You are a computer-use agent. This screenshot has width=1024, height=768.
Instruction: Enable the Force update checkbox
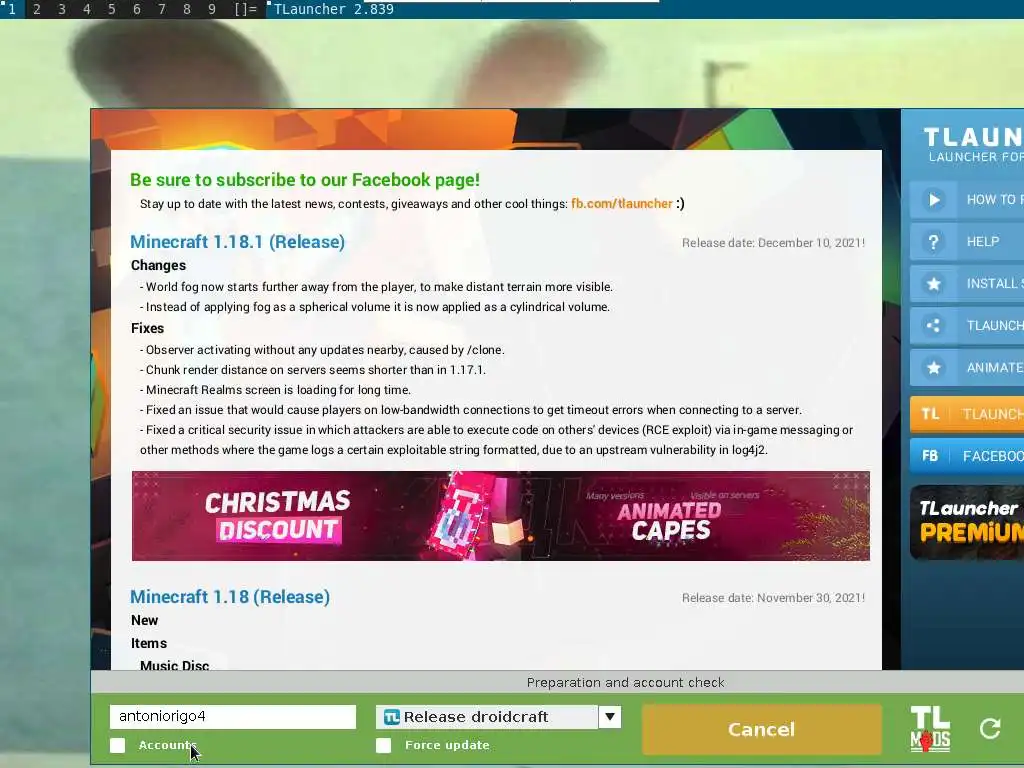click(383, 745)
